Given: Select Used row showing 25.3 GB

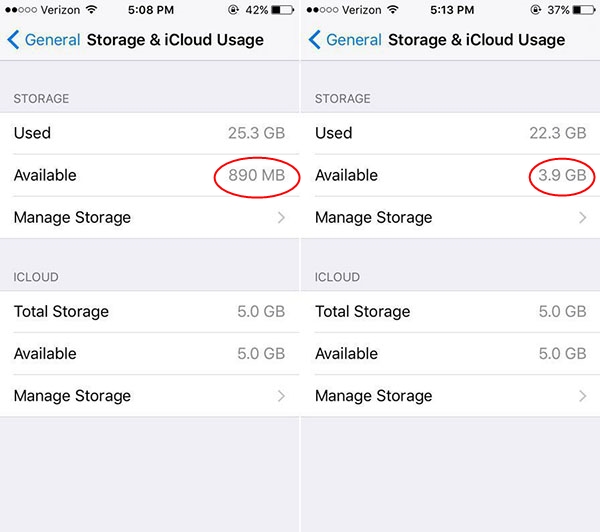Looking at the screenshot, I should pyautogui.click(x=149, y=133).
